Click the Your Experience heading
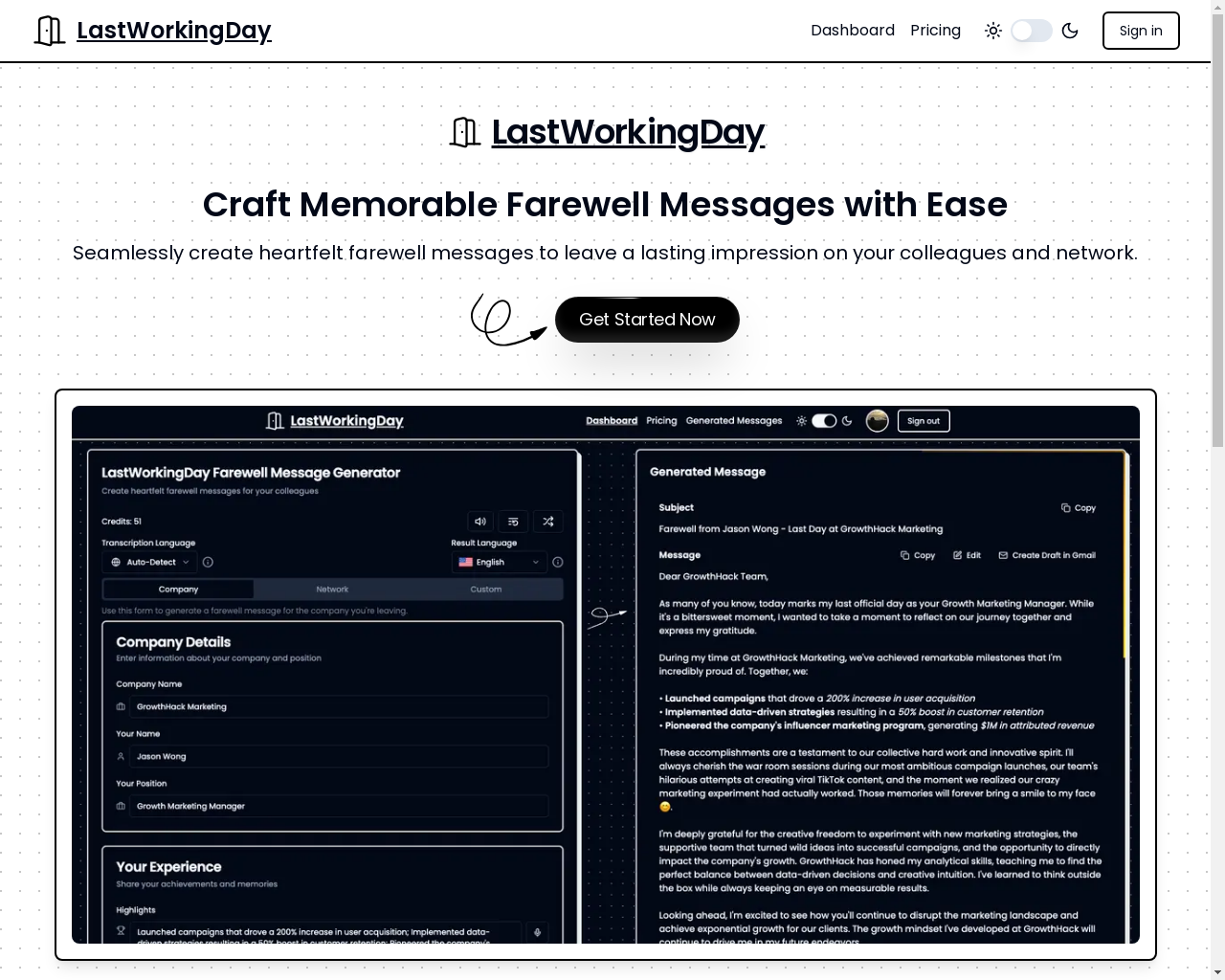The width and height of the screenshot is (1225, 980). coord(168,867)
